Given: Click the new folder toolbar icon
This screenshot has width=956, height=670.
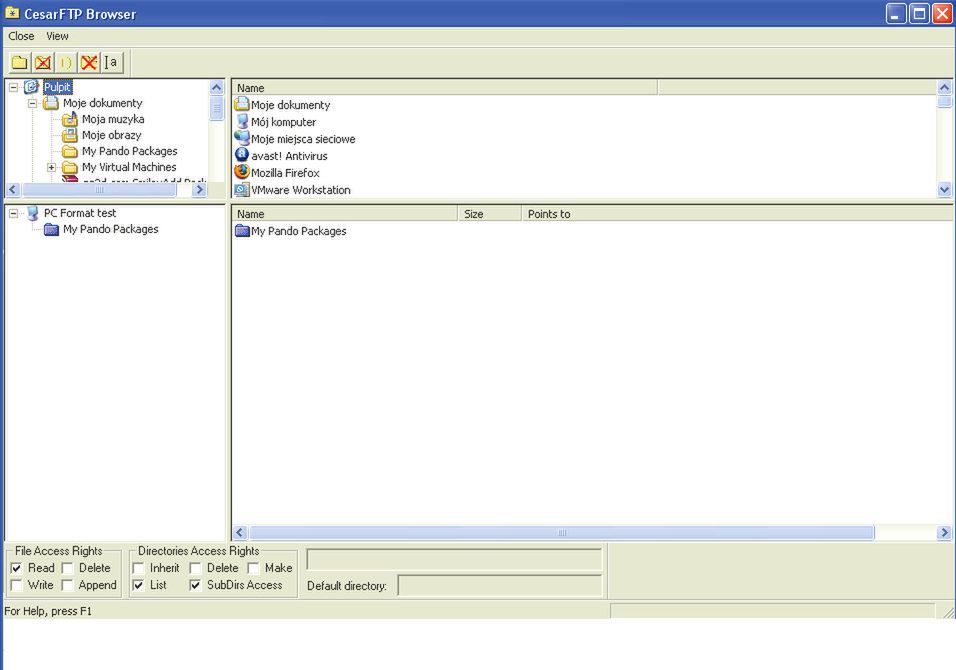Looking at the screenshot, I should click(20, 62).
